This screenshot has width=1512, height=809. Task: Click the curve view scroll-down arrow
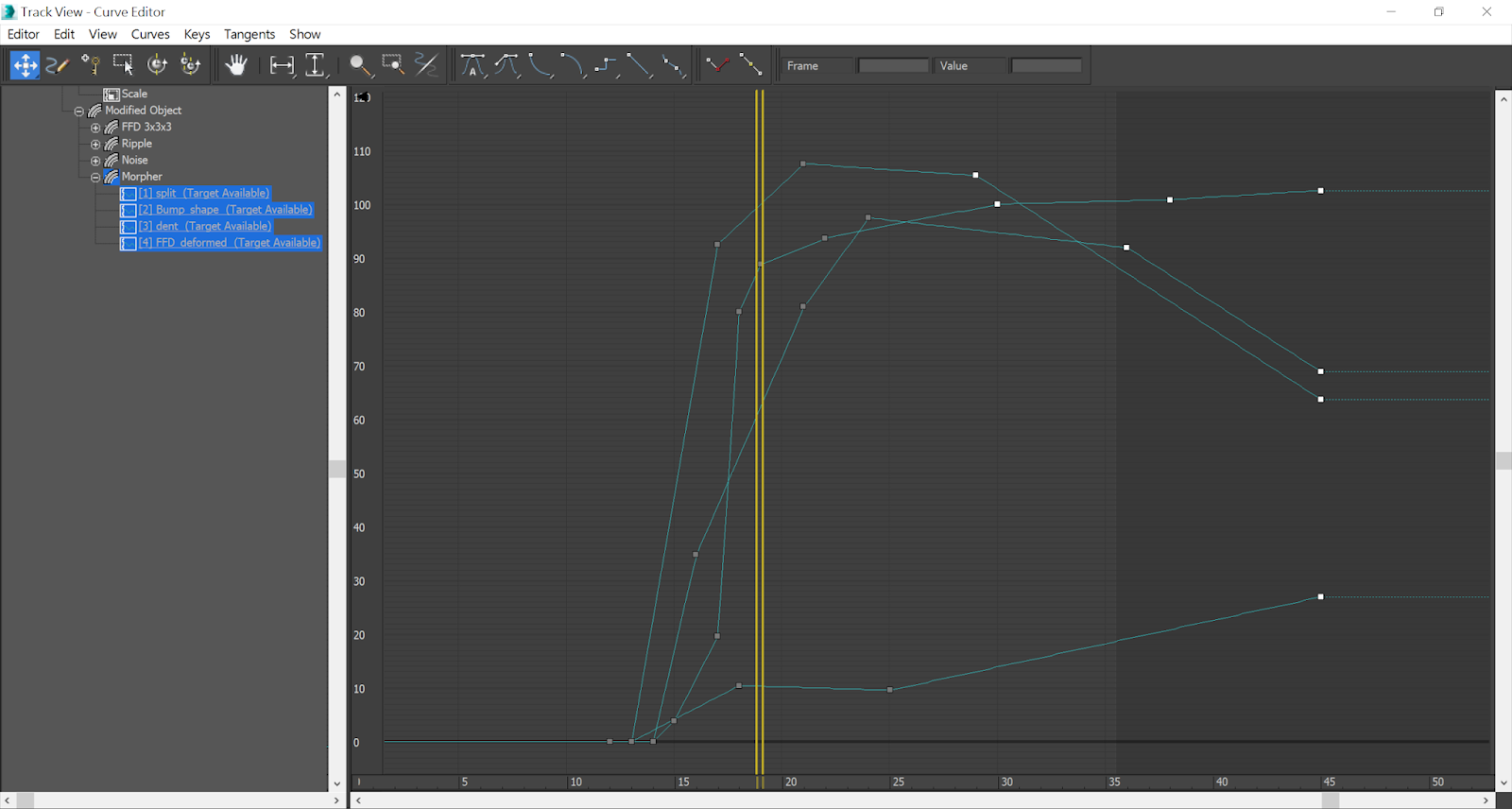tap(1503, 783)
